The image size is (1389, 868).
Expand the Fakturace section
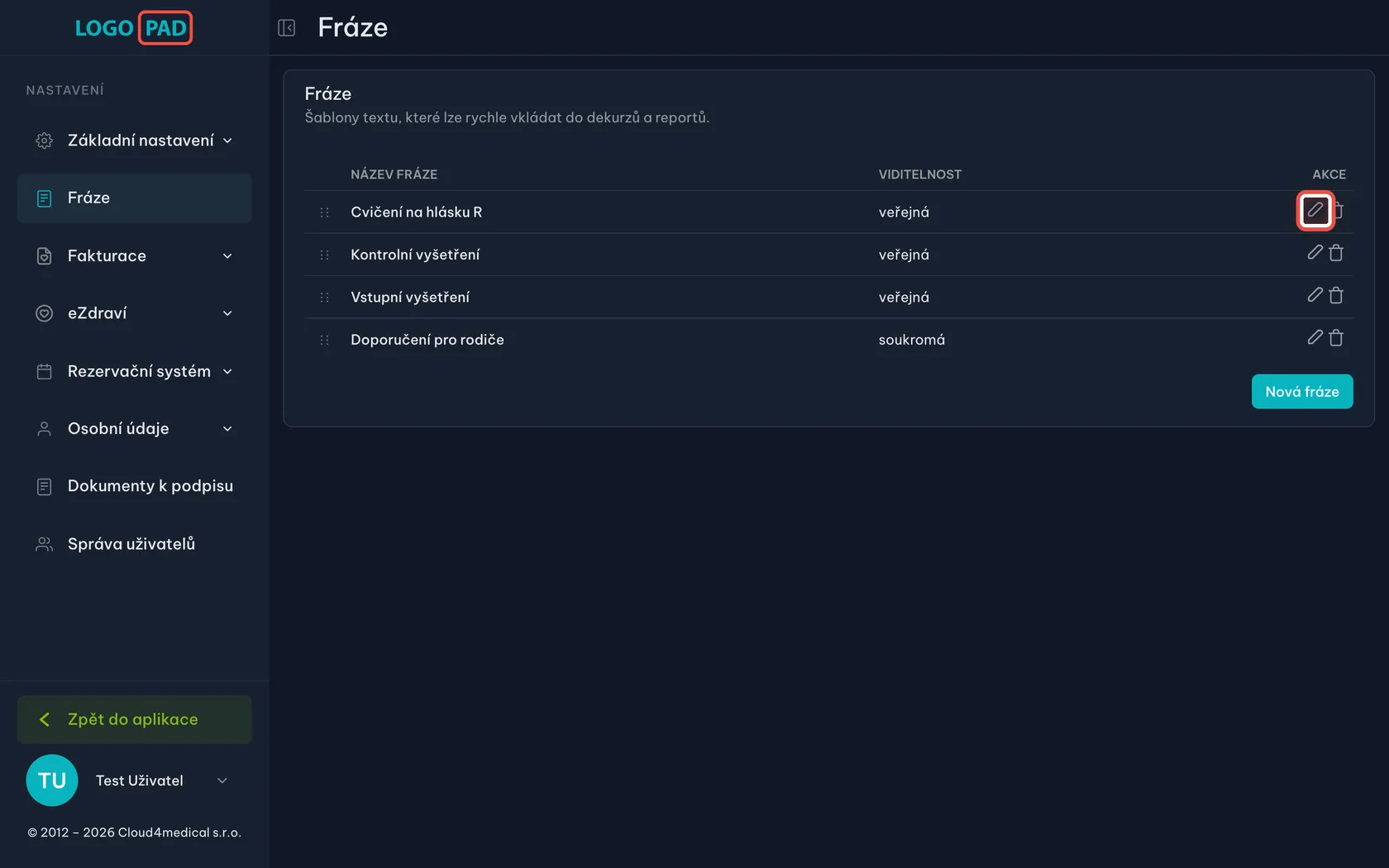pos(134,256)
